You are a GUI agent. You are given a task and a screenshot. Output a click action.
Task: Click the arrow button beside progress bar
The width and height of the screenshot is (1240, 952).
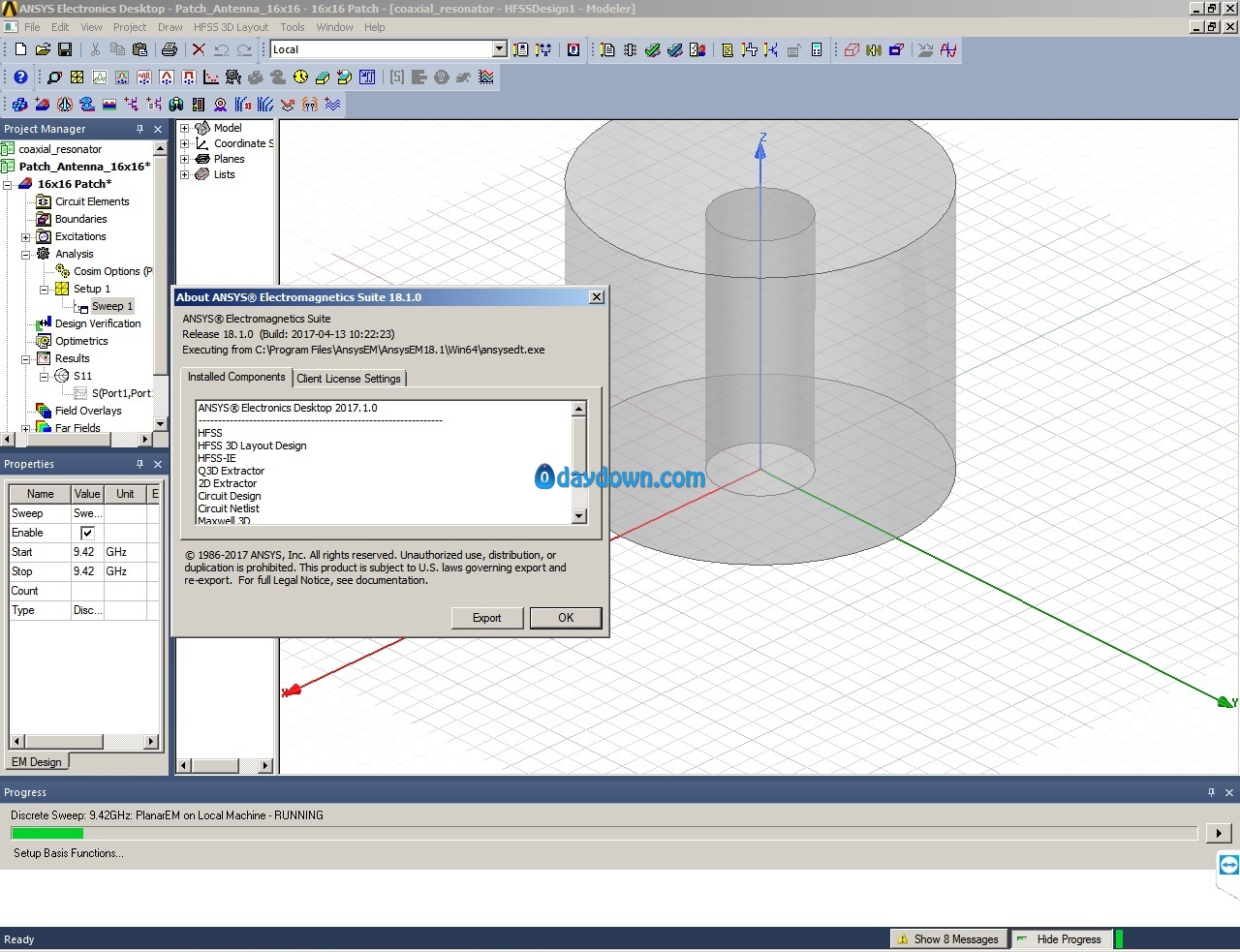(1219, 833)
